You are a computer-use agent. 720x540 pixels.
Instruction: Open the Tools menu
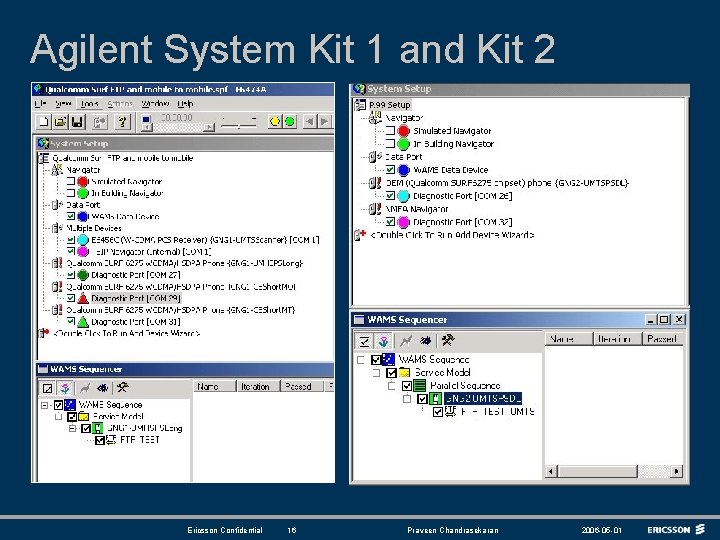coord(89,104)
